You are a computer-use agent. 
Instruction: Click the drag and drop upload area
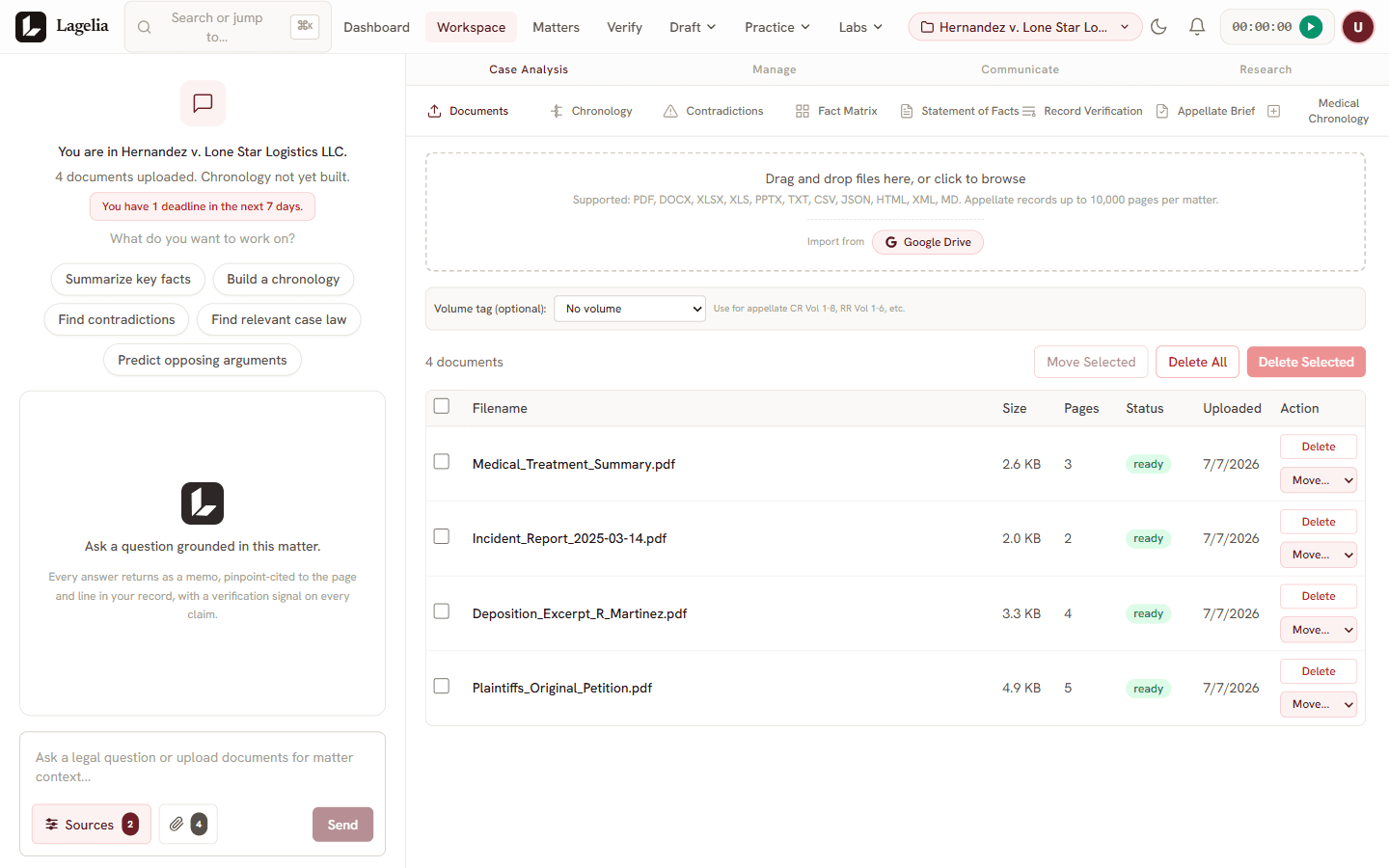[x=895, y=212]
